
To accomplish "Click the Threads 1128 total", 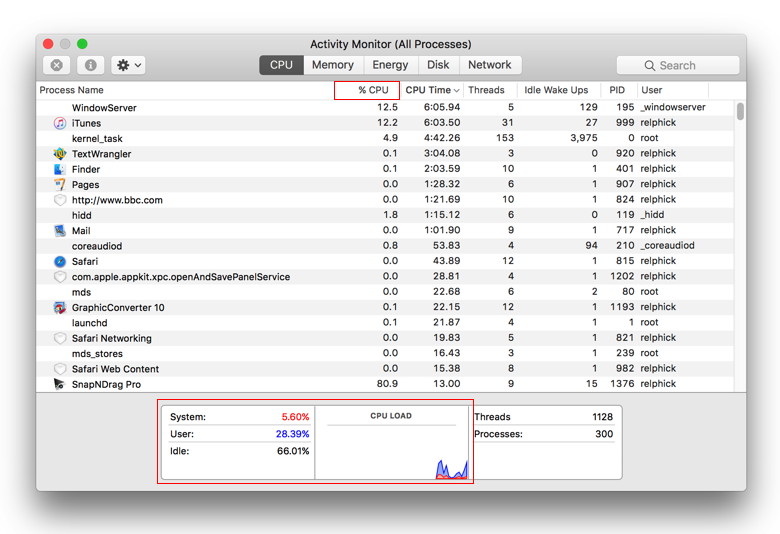I will [x=602, y=417].
